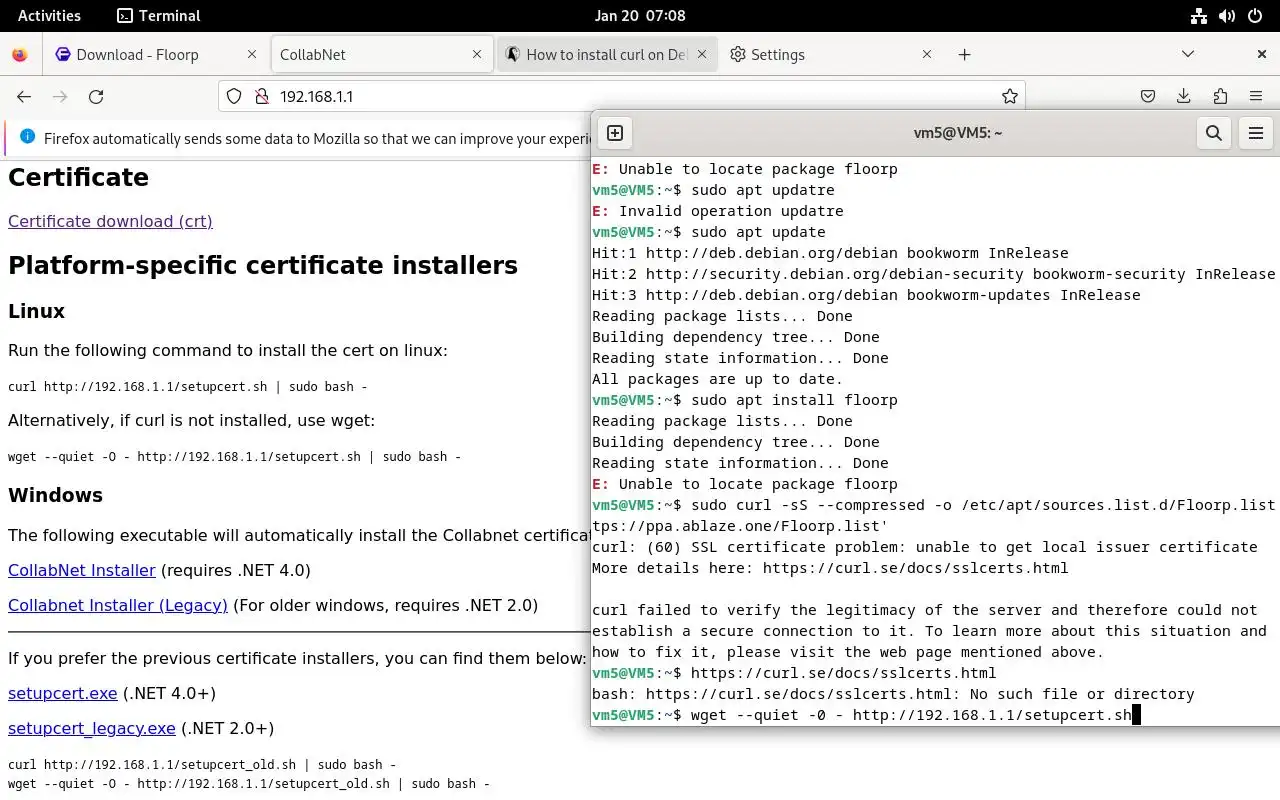Click the Windows section heading

tap(55, 495)
